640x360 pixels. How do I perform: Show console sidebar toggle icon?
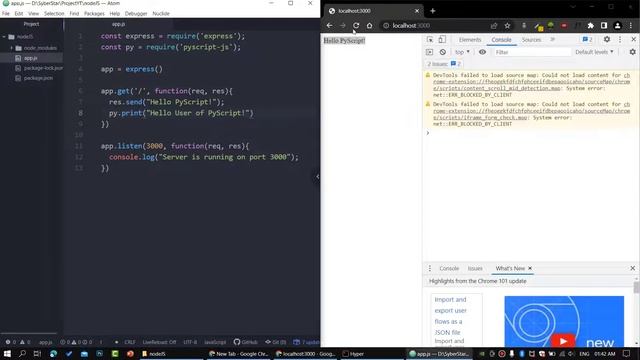pyautogui.click(x=429, y=52)
